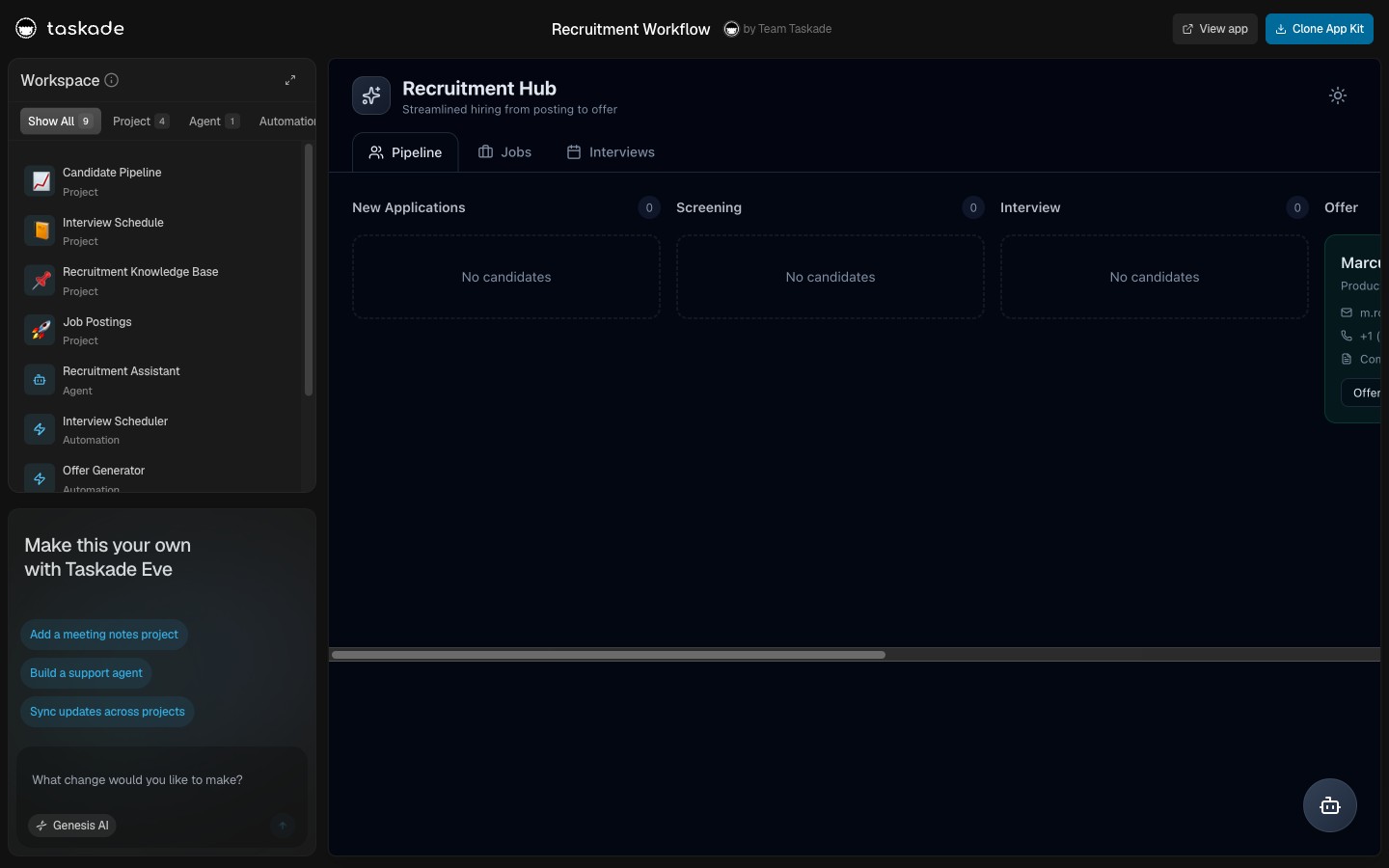Click the document icon on candidate card
This screenshot has height=868, width=1389.
point(1347,359)
